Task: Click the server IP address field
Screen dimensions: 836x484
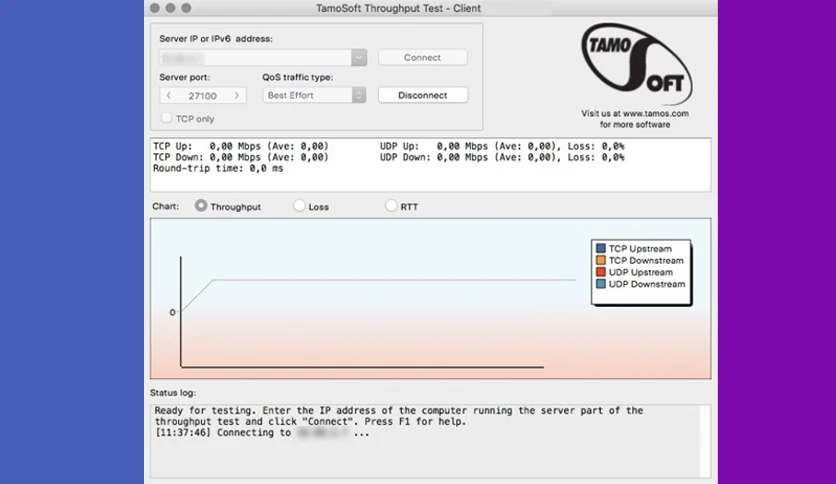Action: coord(255,57)
